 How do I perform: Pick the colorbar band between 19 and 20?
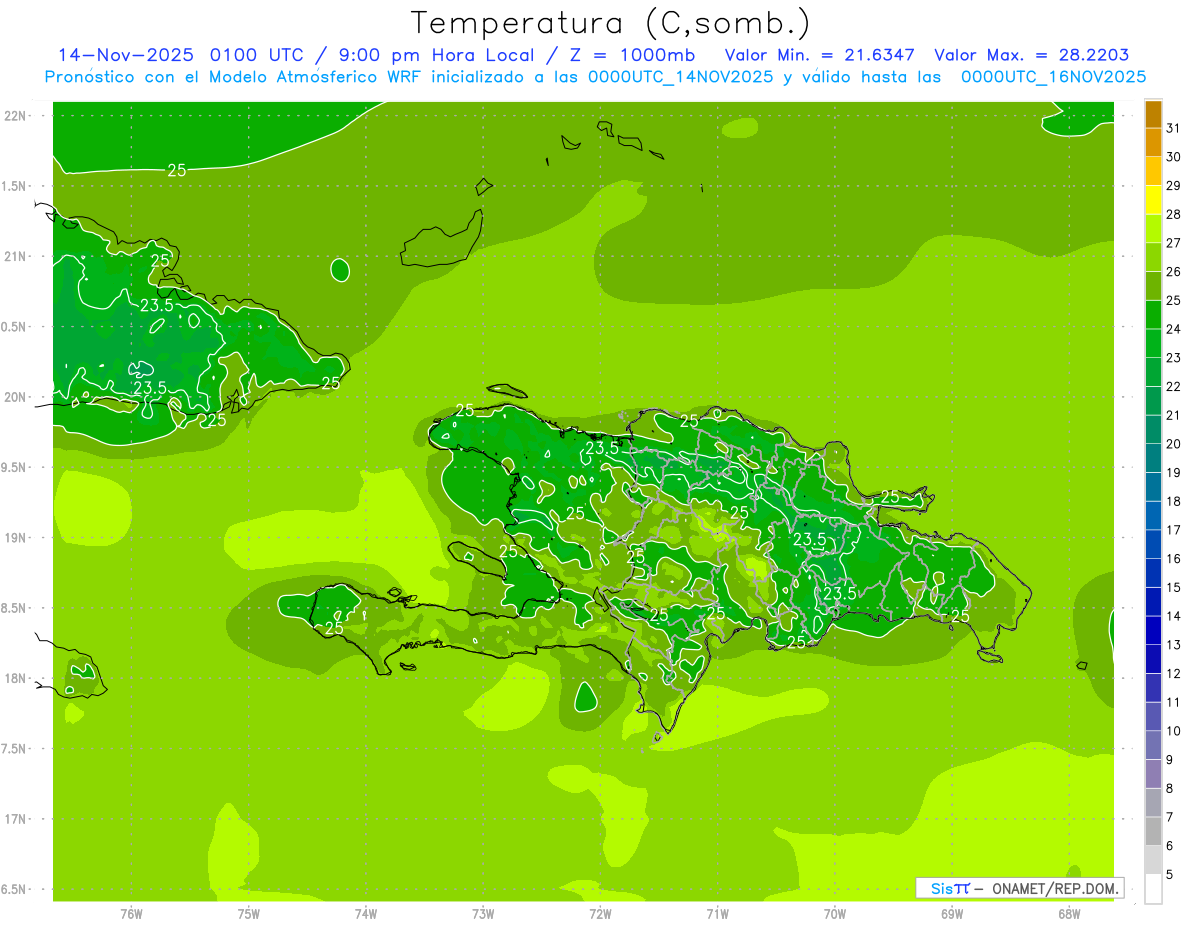pyautogui.click(x=1153, y=459)
